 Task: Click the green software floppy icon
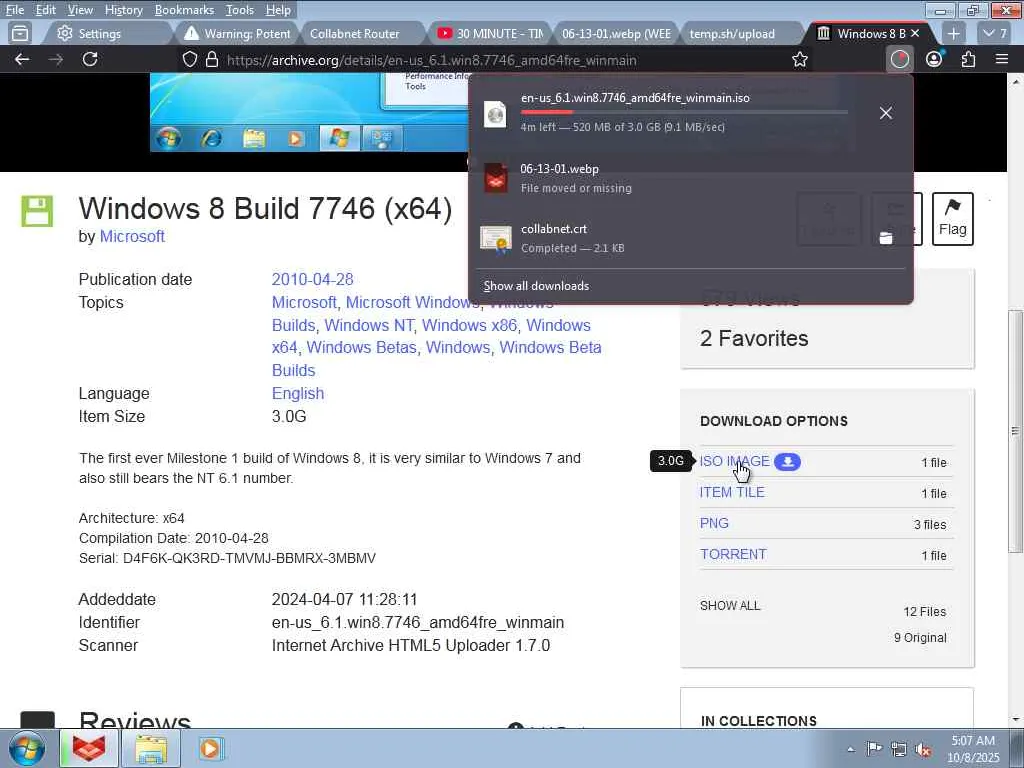[x=37, y=211]
